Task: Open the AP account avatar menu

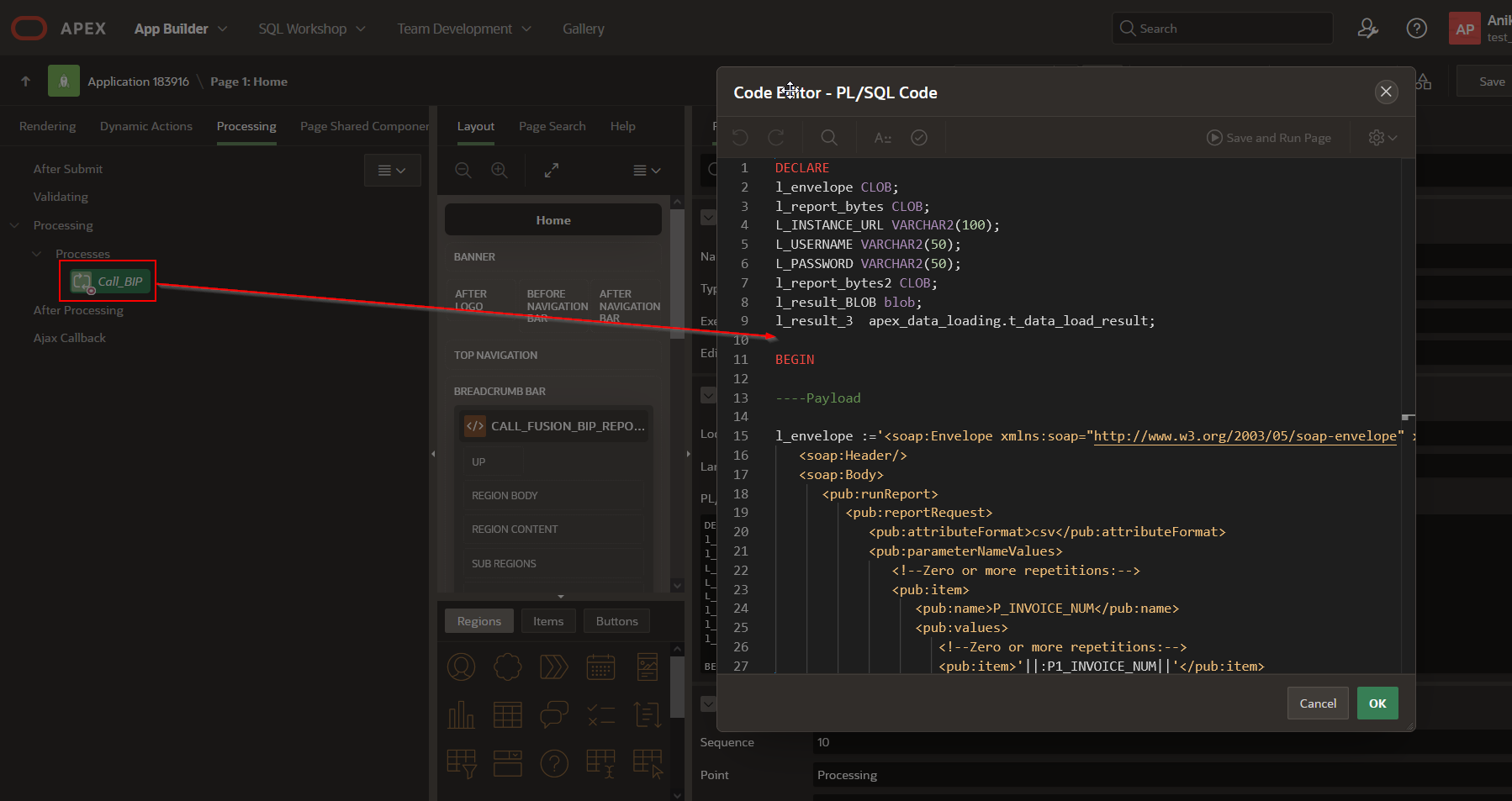Action: pos(1465,28)
